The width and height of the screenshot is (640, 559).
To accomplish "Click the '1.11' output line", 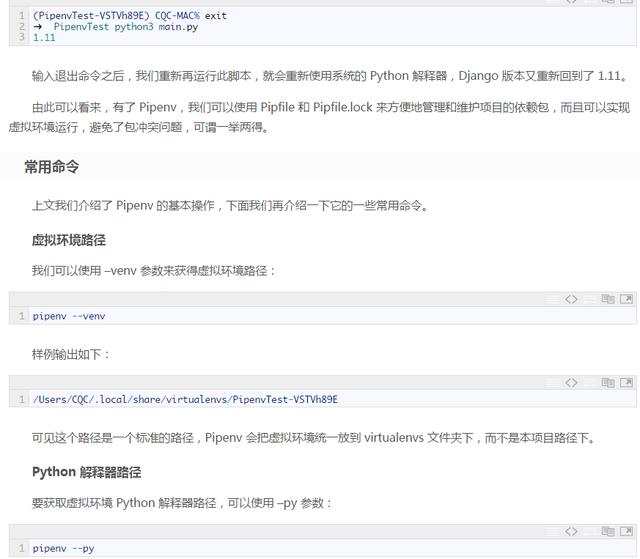I will 44,38.
